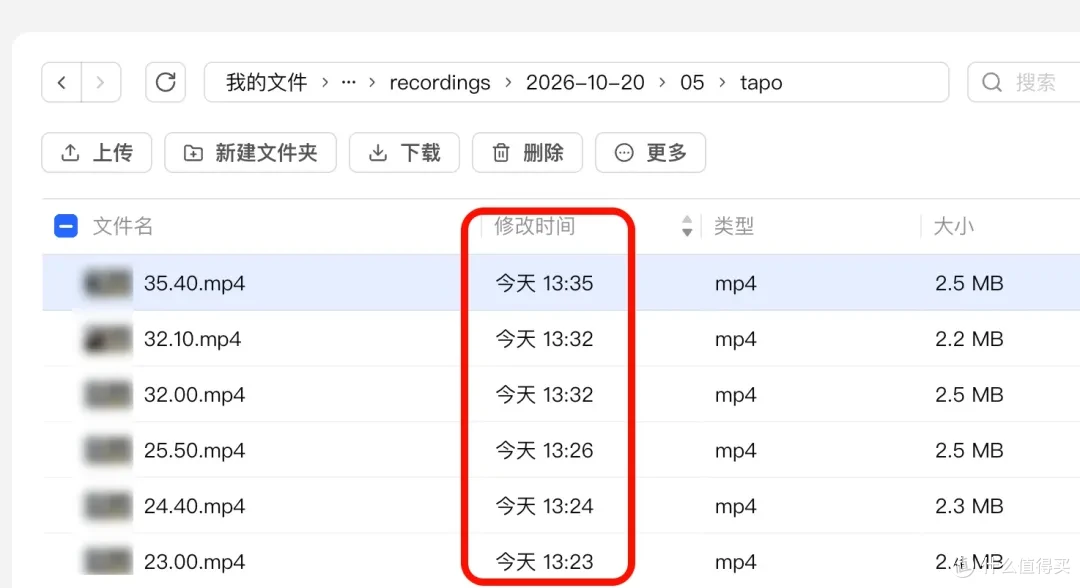This screenshot has height=588, width=1080.
Task: Refresh the file list
Action: [x=165, y=83]
